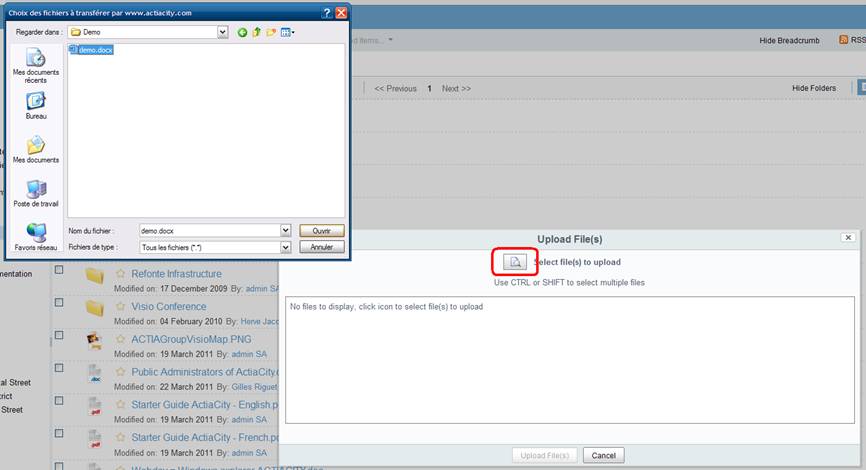Open the view menu icon dropdown

click(x=288, y=32)
